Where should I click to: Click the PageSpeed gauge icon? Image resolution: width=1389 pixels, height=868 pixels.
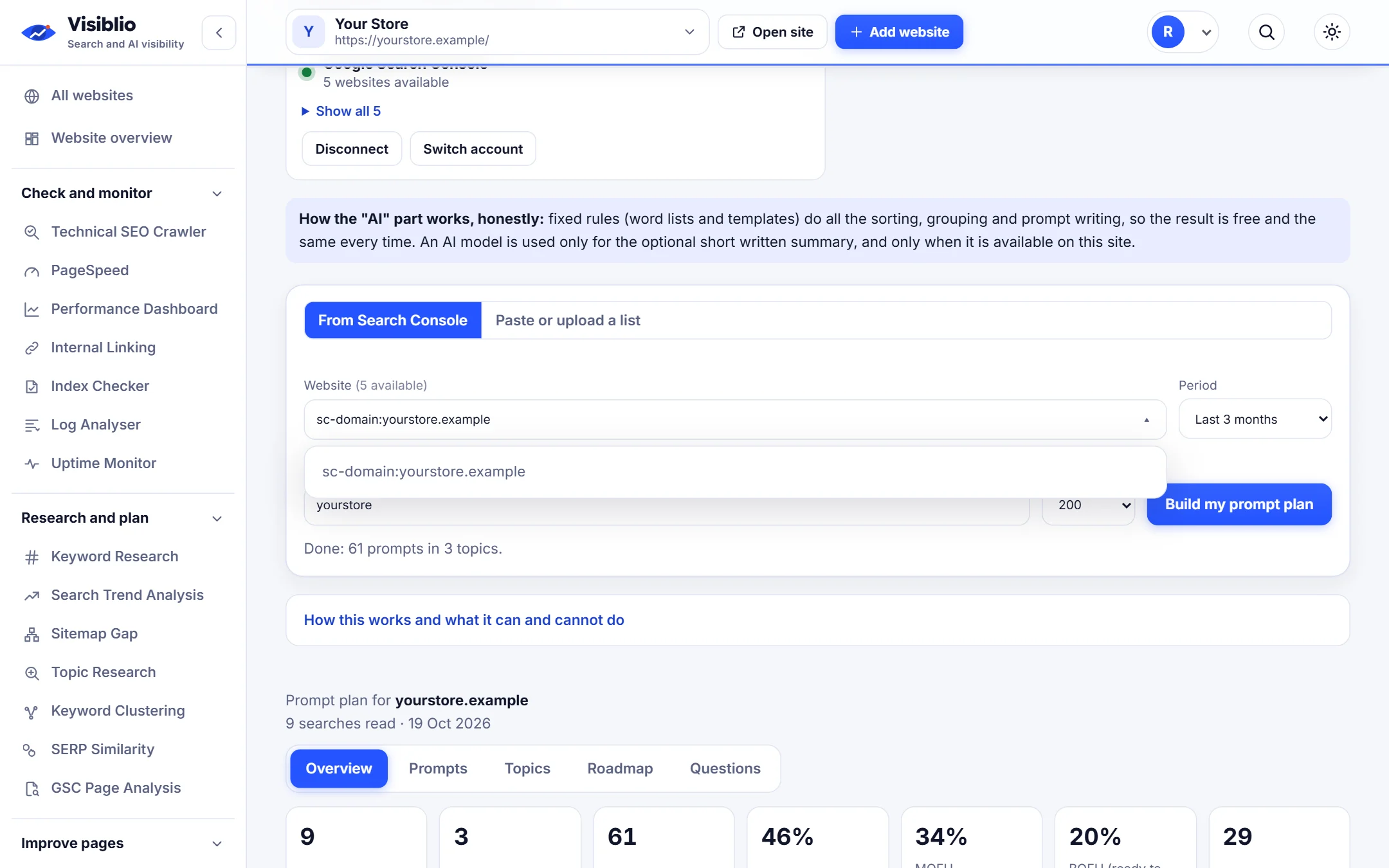coord(32,271)
